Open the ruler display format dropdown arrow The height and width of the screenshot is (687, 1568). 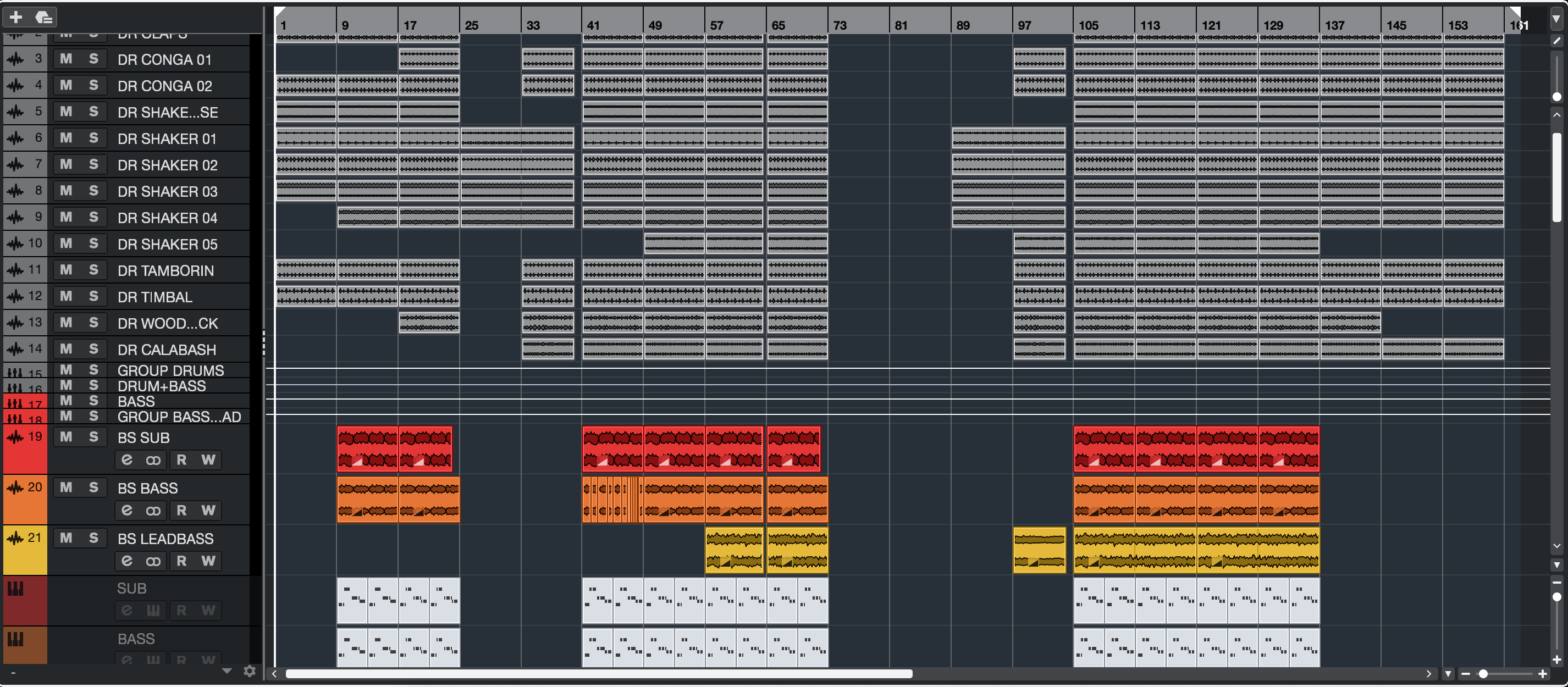click(x=1556, y=19)
